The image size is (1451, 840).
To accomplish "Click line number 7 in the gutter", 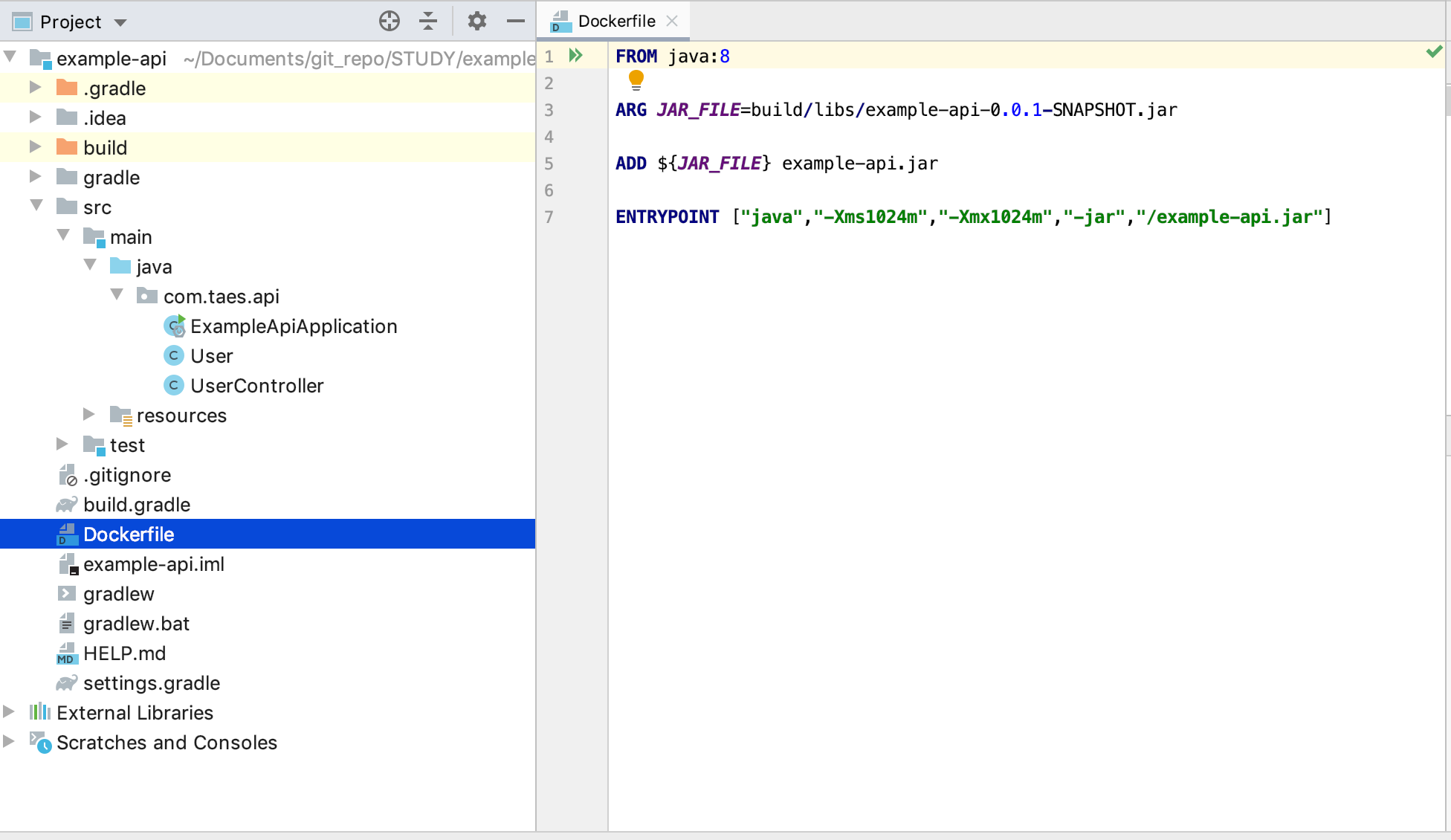I will (549, 217).
